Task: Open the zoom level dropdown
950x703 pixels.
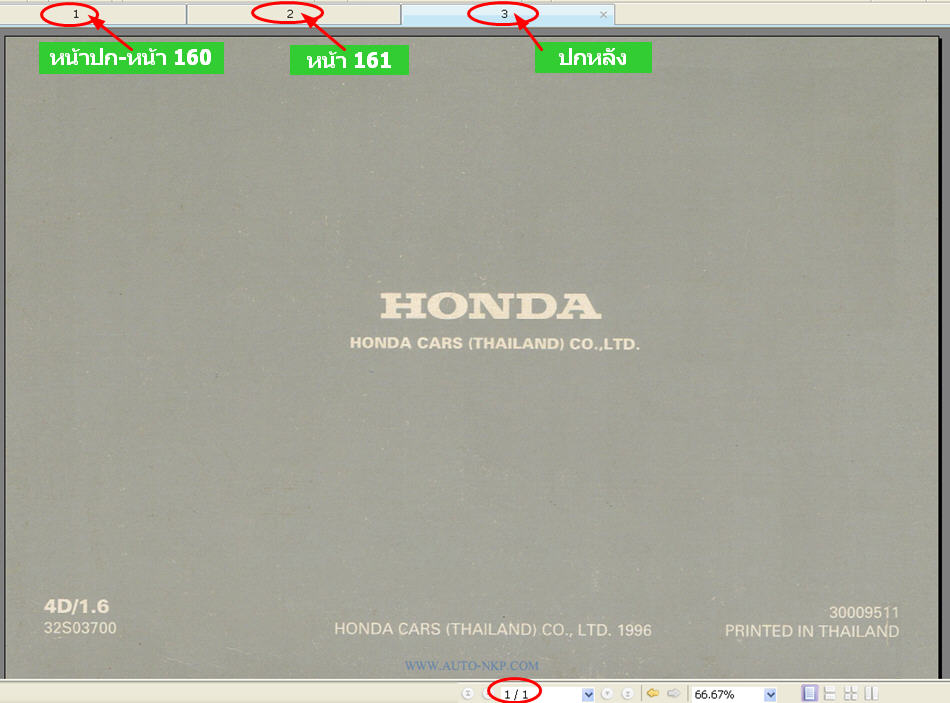Action: (770, 695)
